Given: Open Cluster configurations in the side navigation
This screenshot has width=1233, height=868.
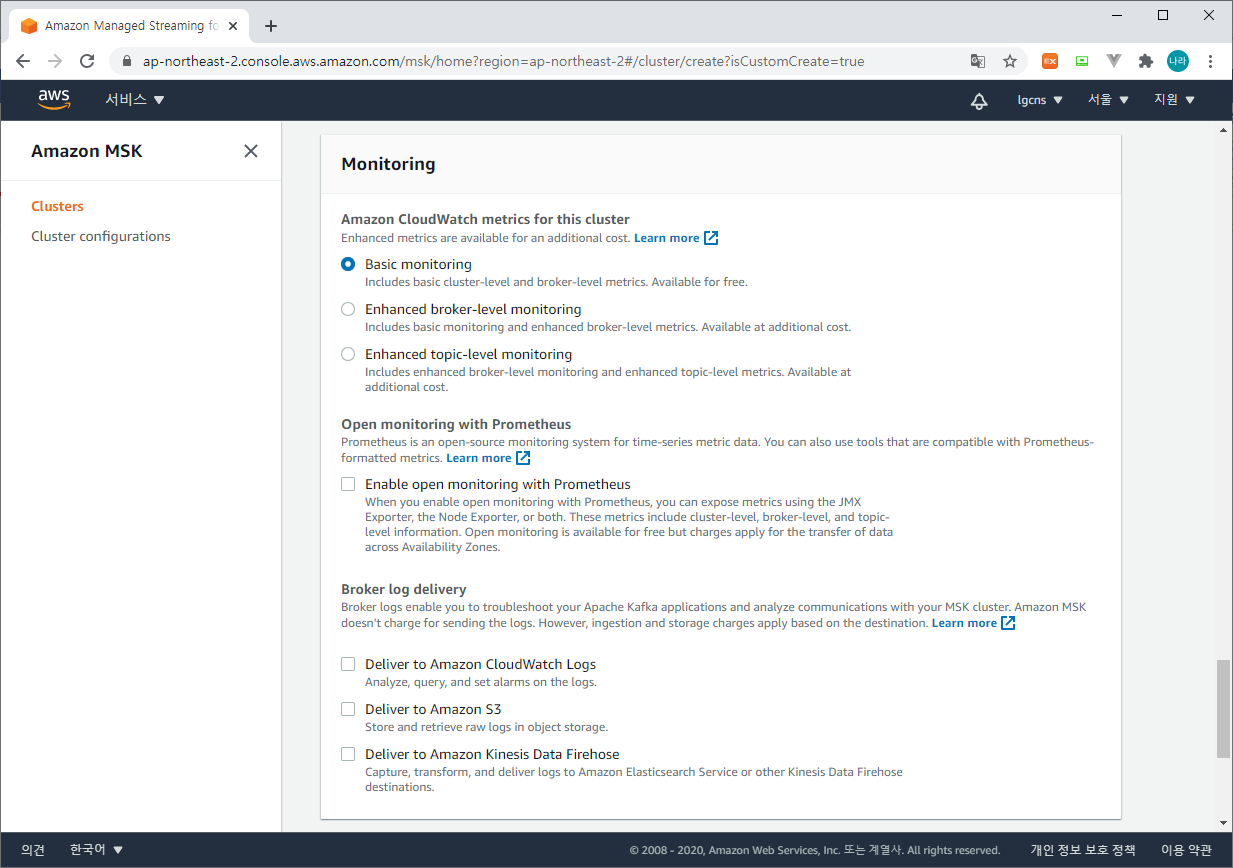Looking at the screenshot, I should [x=101, y=236].
